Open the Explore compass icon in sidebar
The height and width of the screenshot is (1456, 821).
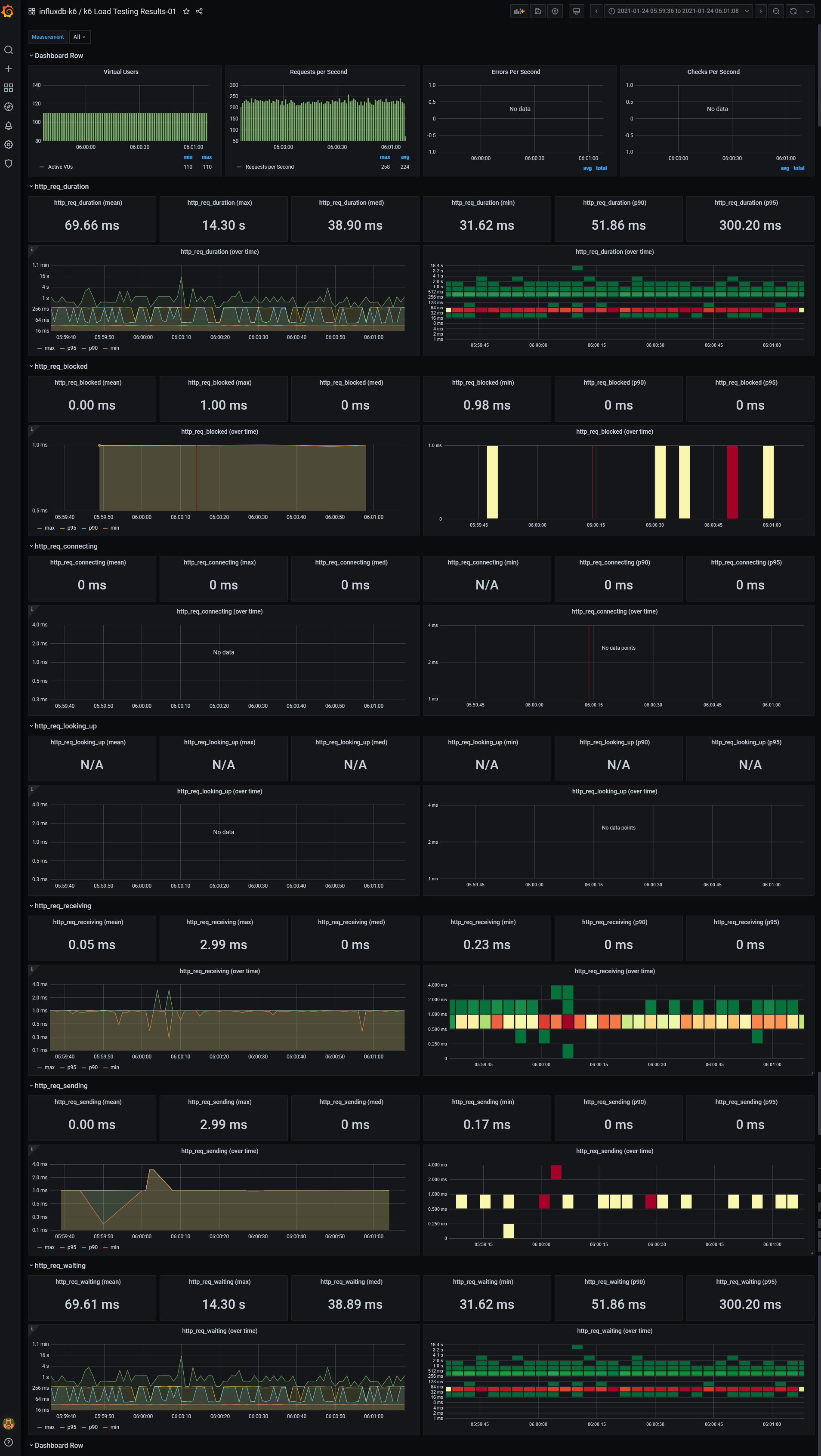9,106
